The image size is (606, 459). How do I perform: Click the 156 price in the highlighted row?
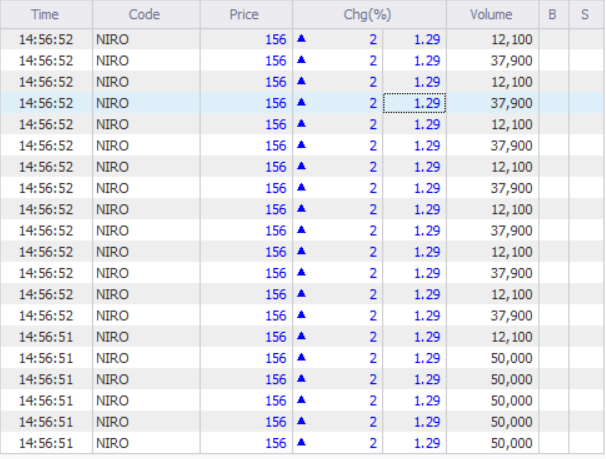[276, 103]
